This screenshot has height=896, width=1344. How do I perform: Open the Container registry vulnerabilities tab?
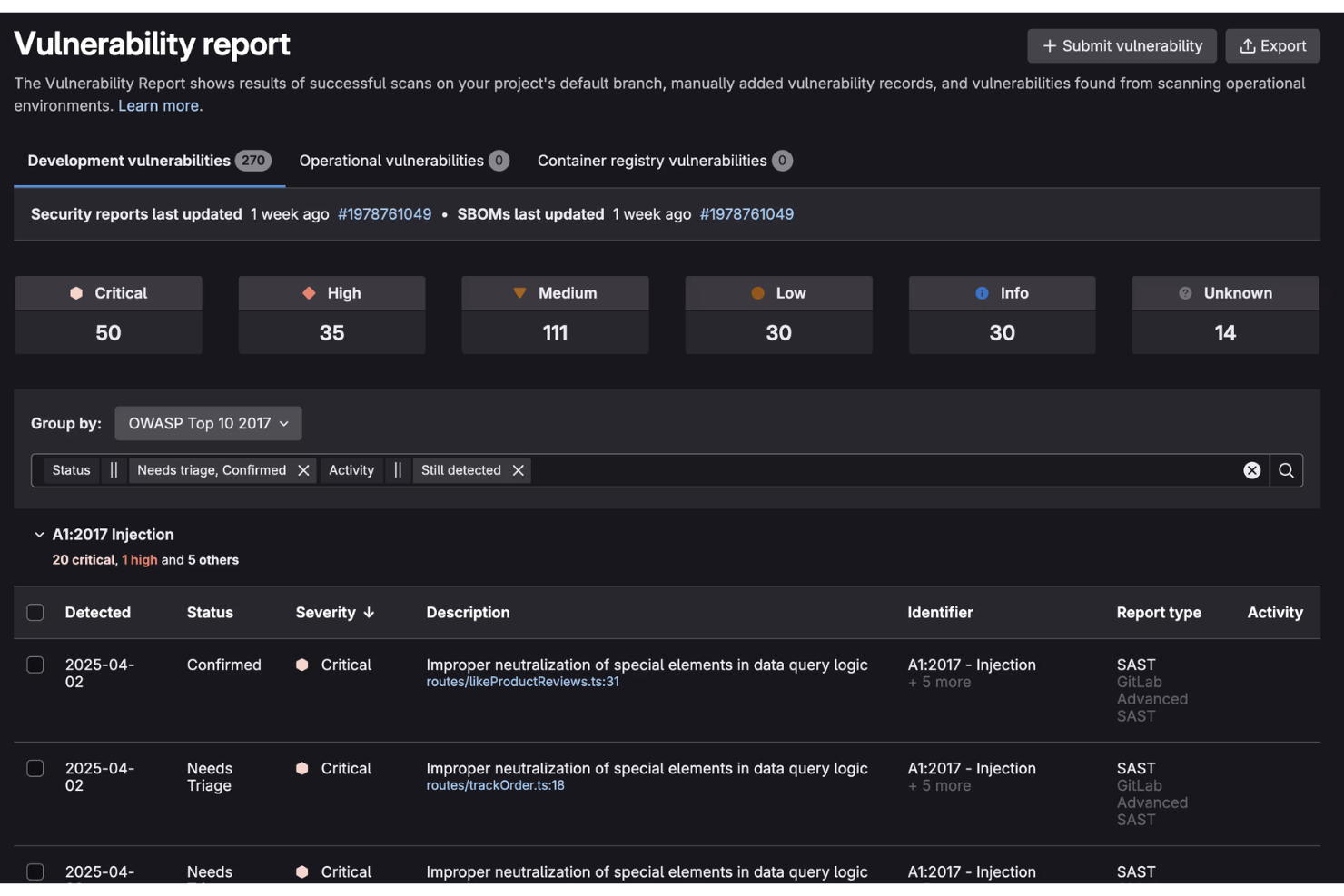click(x=664, y=161)
